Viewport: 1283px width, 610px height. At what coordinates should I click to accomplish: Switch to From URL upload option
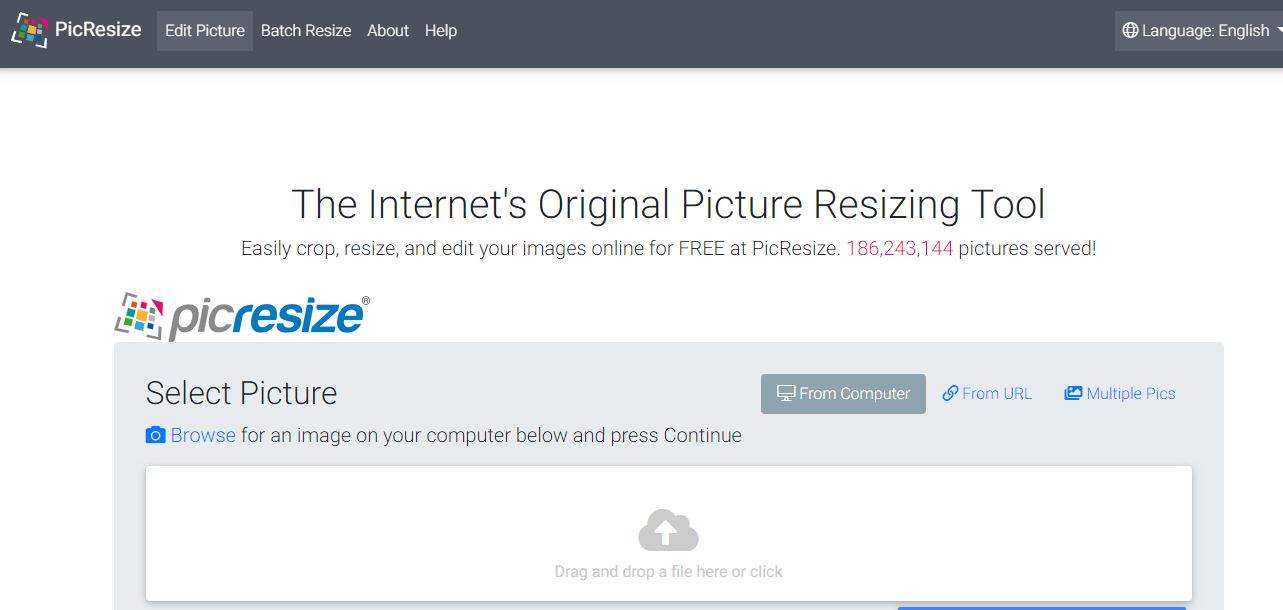996,394
